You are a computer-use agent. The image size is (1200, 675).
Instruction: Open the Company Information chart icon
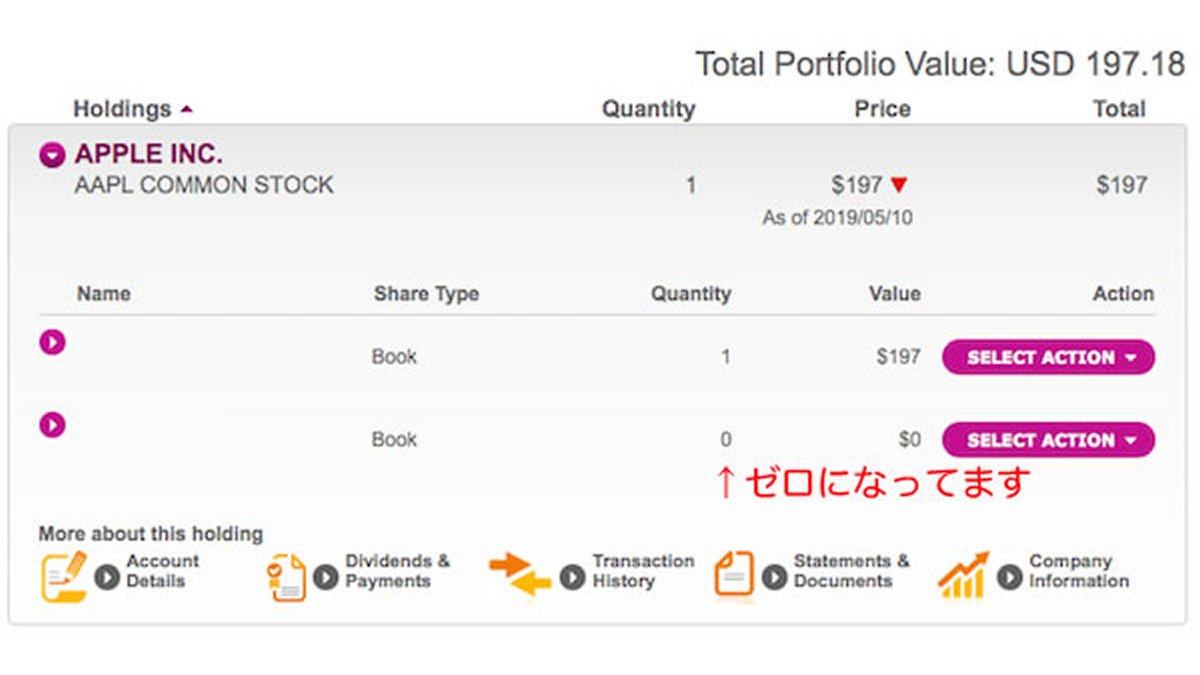(964, 575)
